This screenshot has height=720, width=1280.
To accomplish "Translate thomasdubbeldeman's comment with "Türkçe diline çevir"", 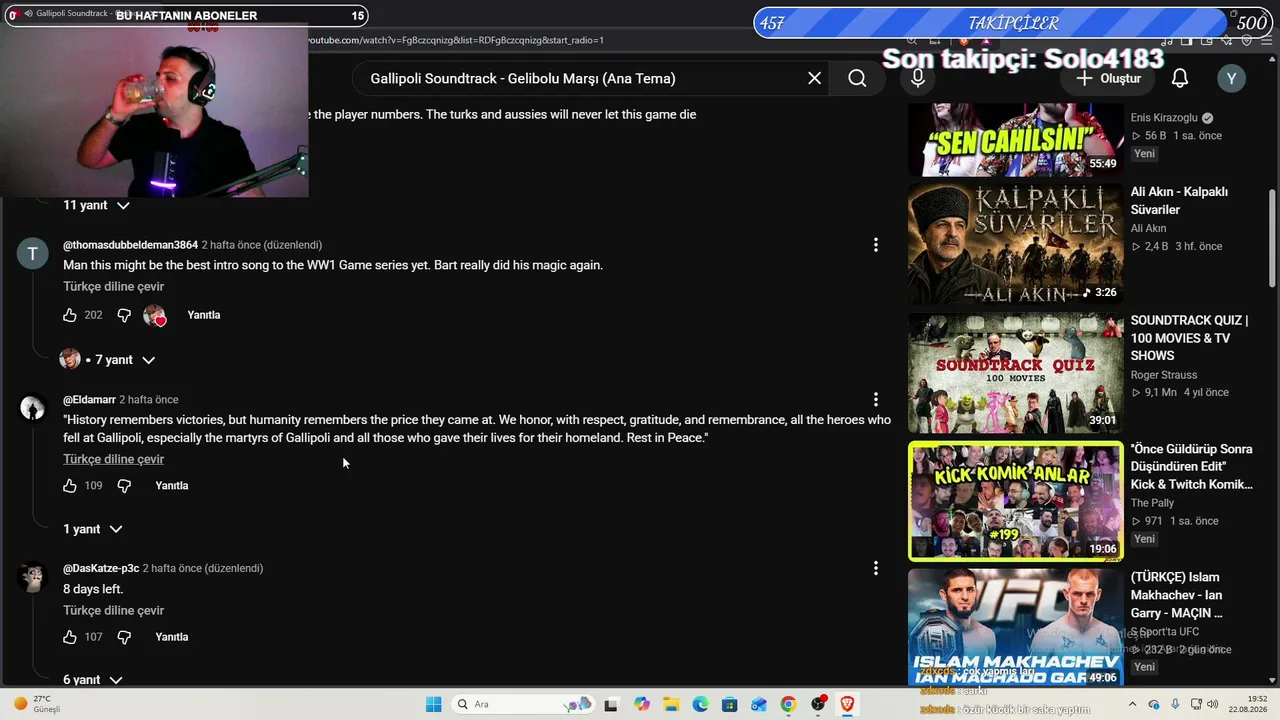I will (x=113, y=287).
